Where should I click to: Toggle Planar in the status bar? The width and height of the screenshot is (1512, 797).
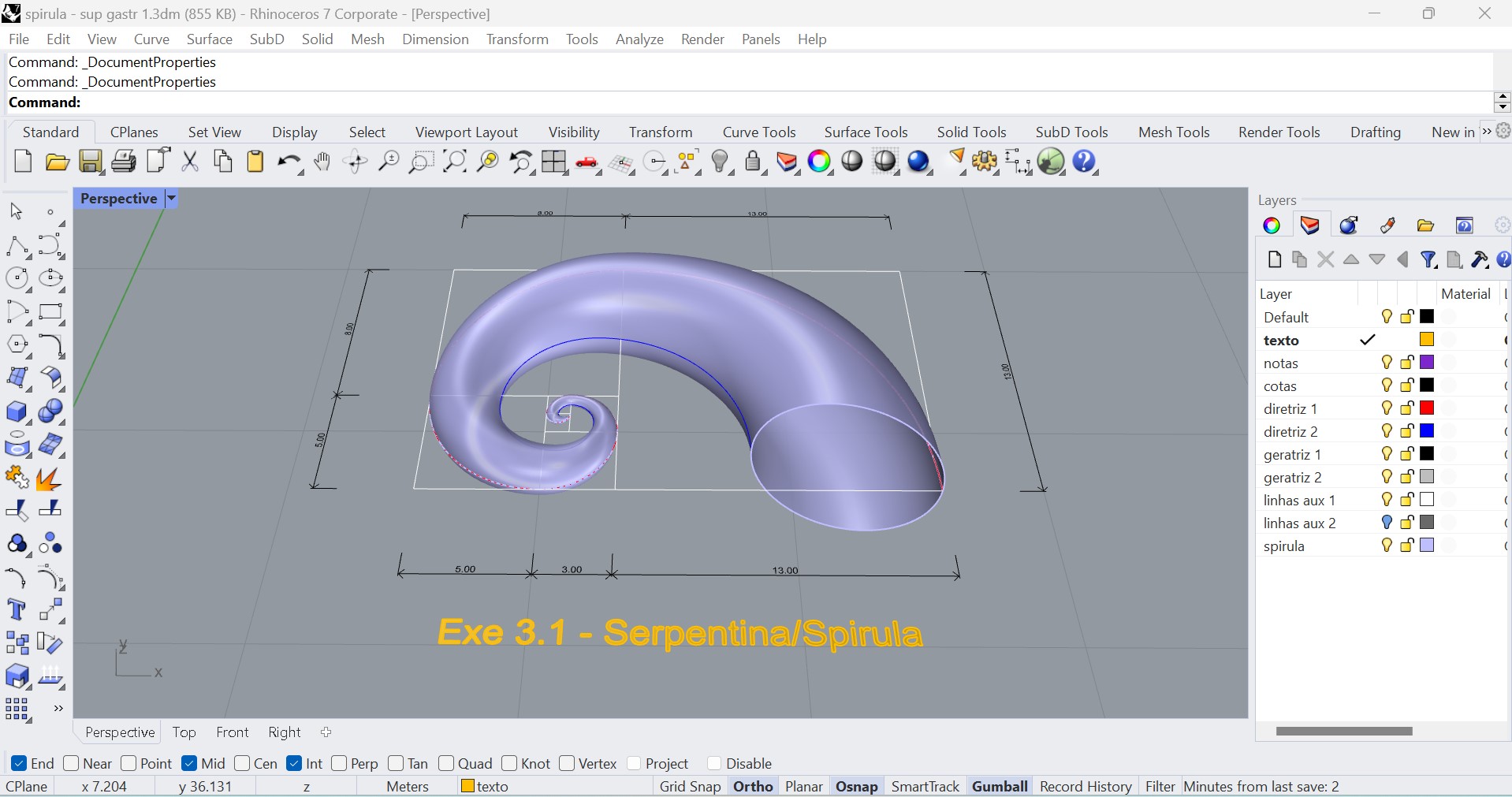804,786
